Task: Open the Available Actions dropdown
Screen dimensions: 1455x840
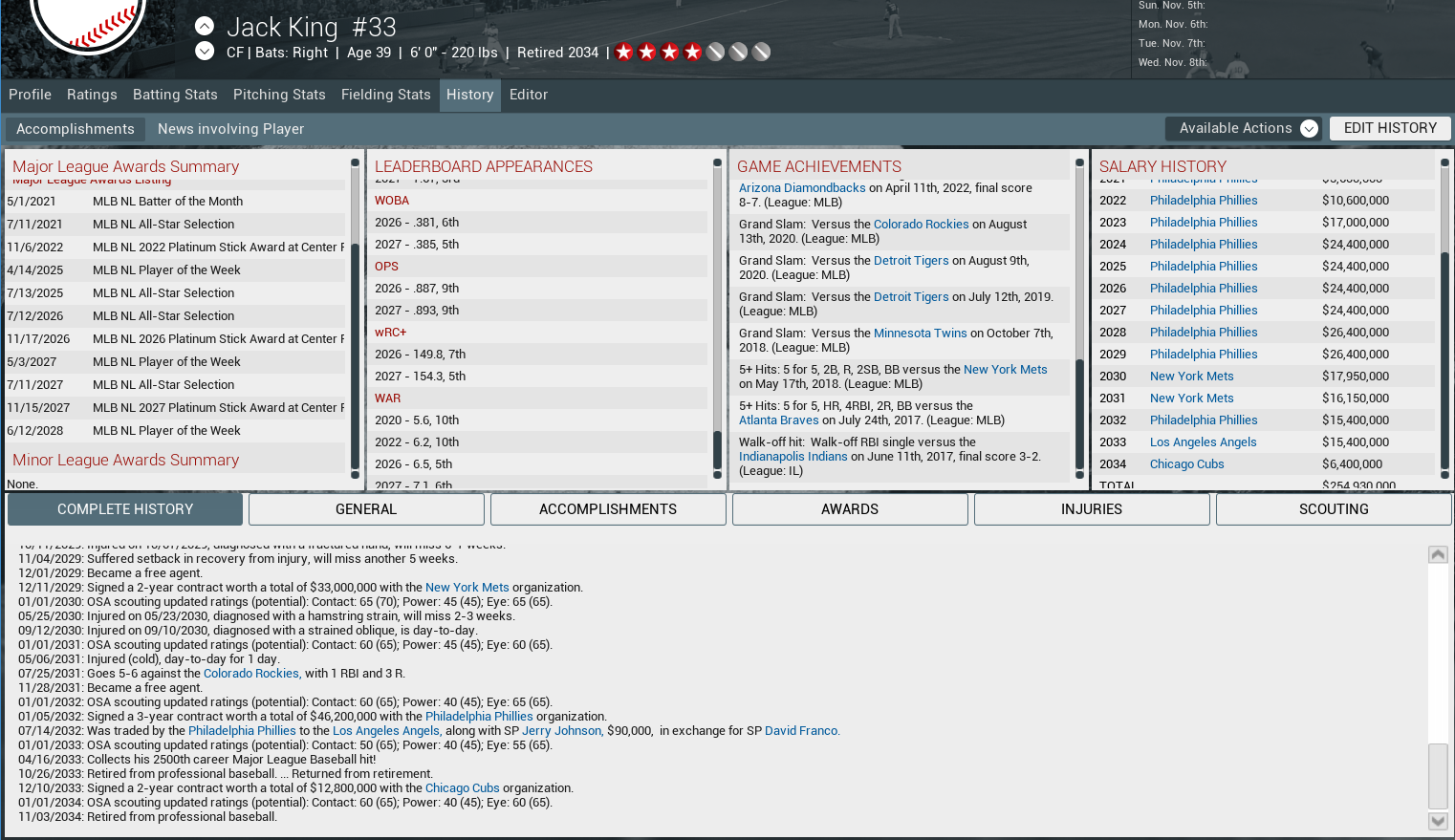Action: tap(1244, 128)
